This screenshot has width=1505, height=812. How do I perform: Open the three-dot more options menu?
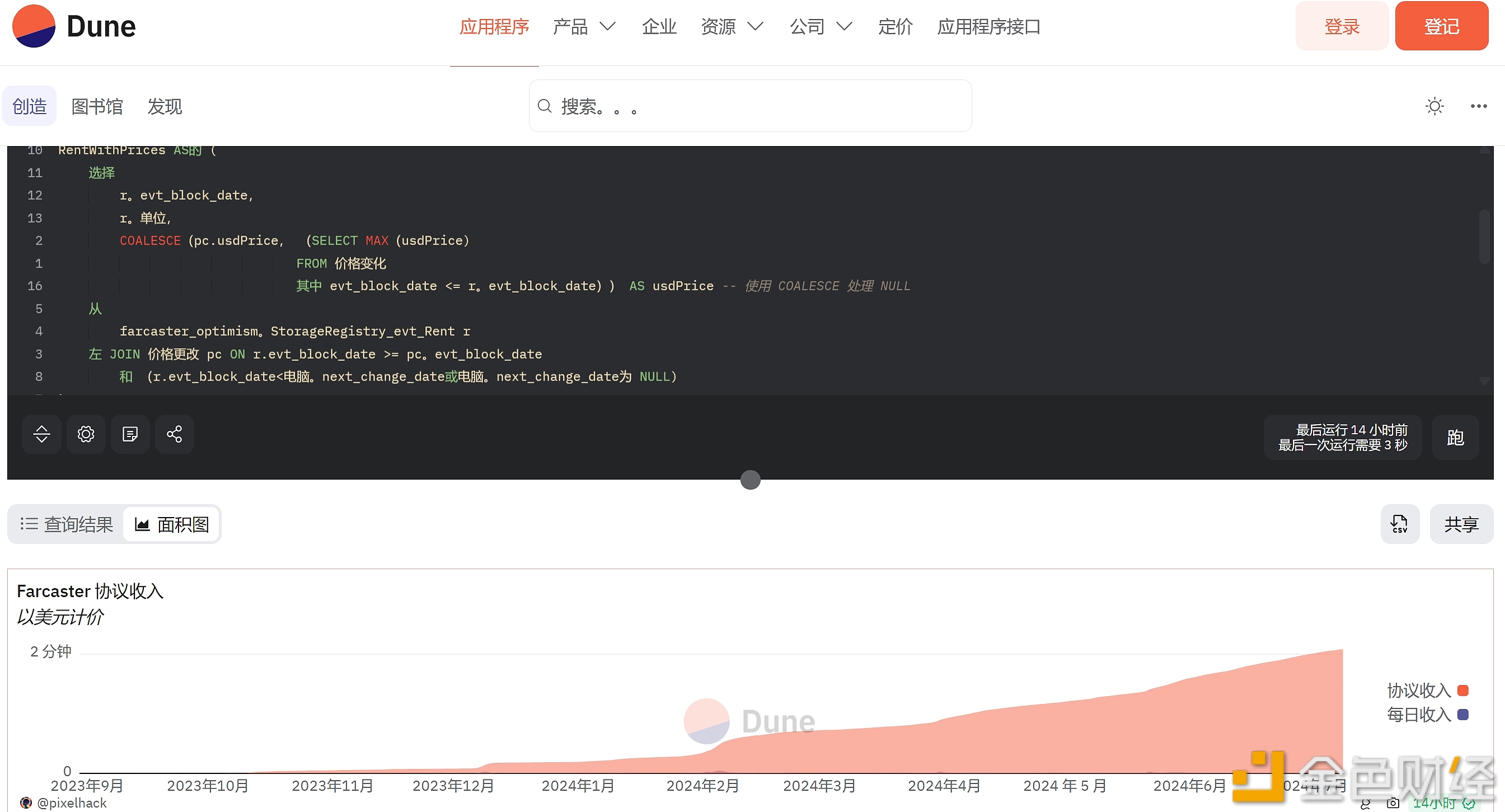(1479, 106)
